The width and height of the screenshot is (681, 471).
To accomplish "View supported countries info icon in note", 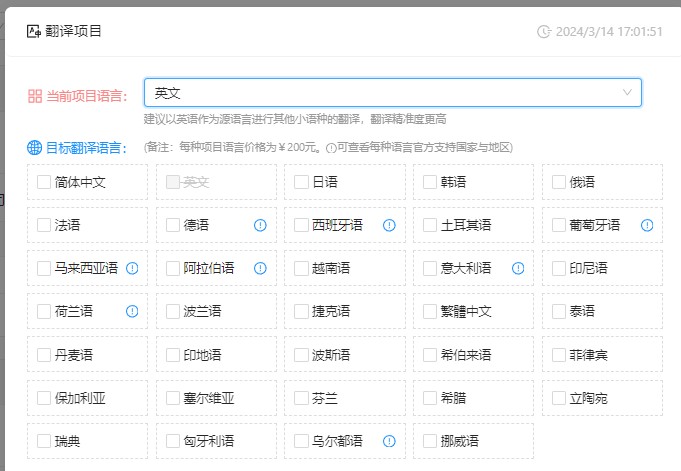I will (x=331, y=148).
